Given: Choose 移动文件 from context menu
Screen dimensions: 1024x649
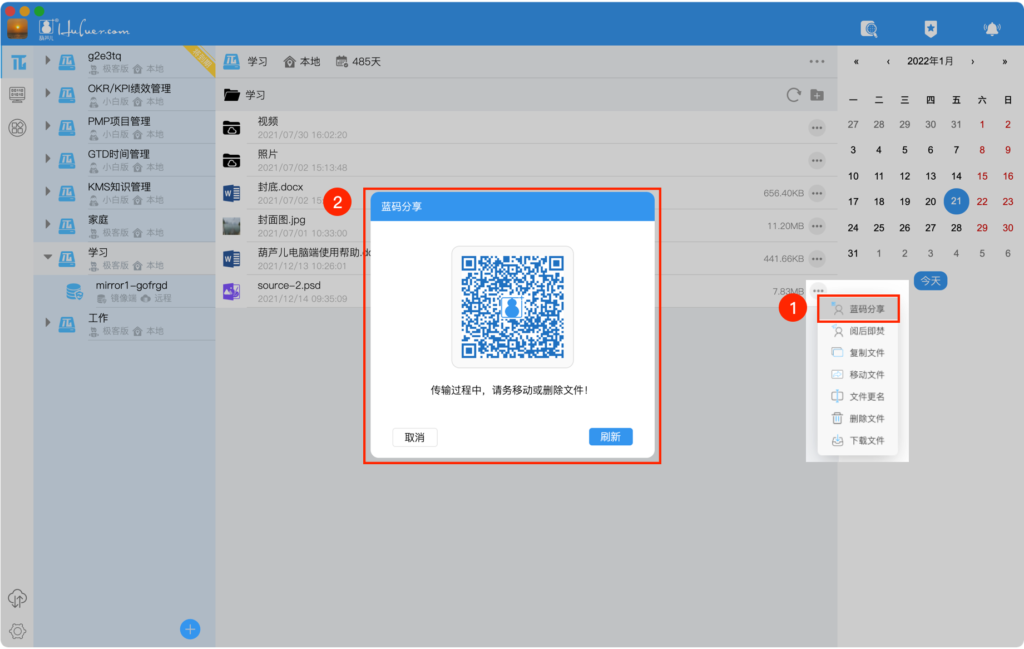Looking at the screenshot, I should [858, 375].
